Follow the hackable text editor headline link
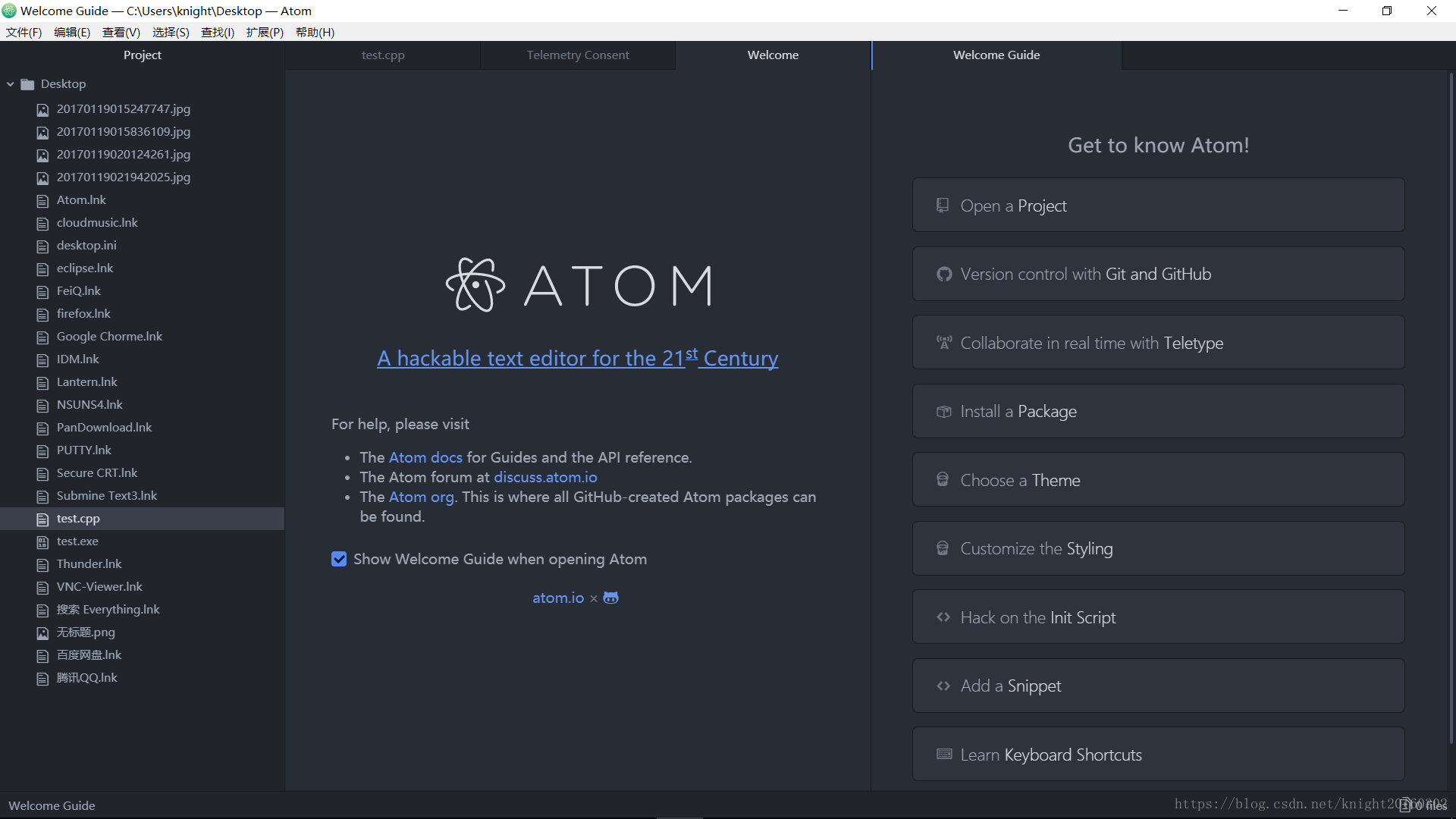1456x819 pixels. pos(578,358)
